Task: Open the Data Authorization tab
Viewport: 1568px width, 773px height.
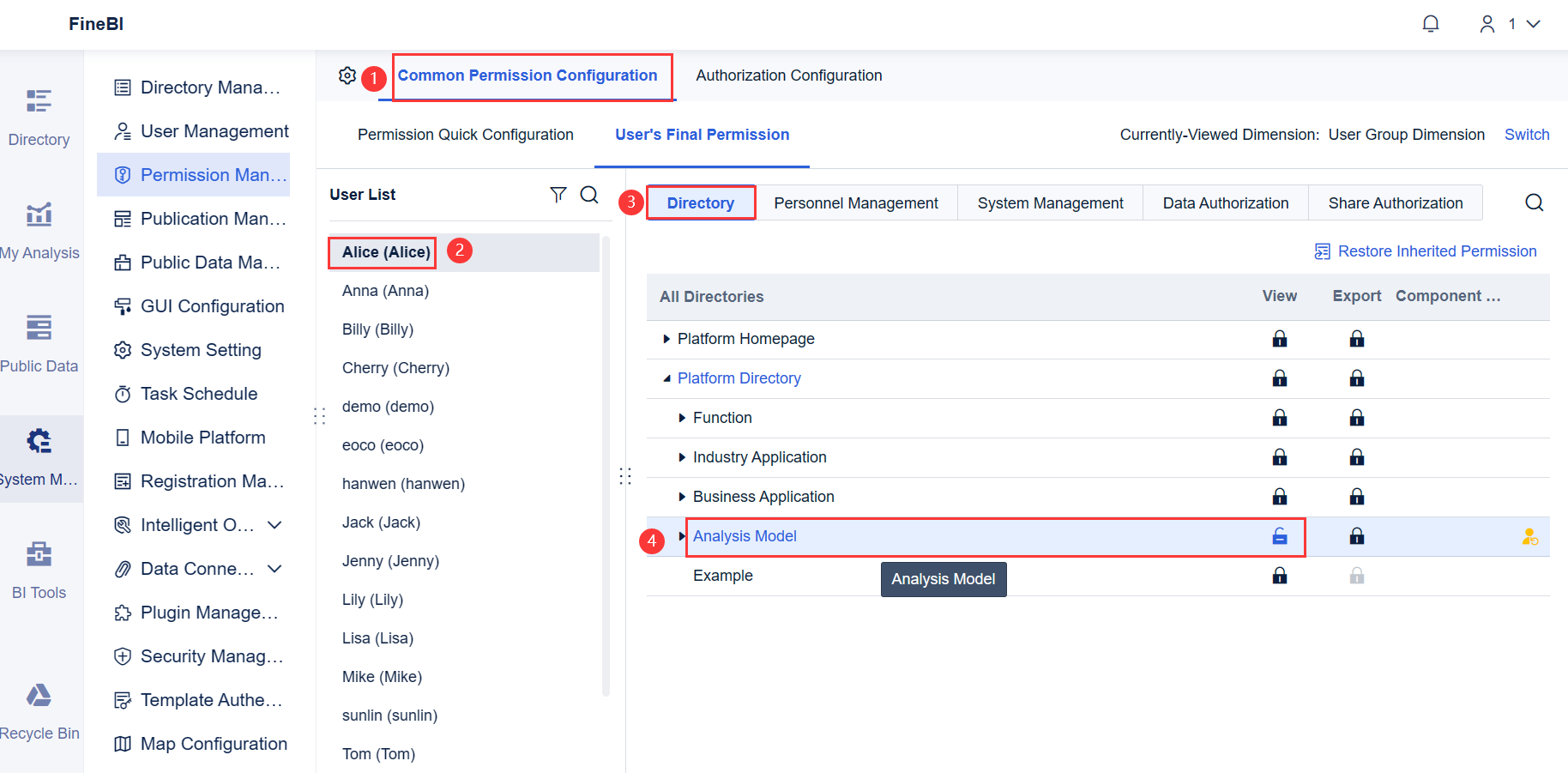Action: pos(1225,202)
